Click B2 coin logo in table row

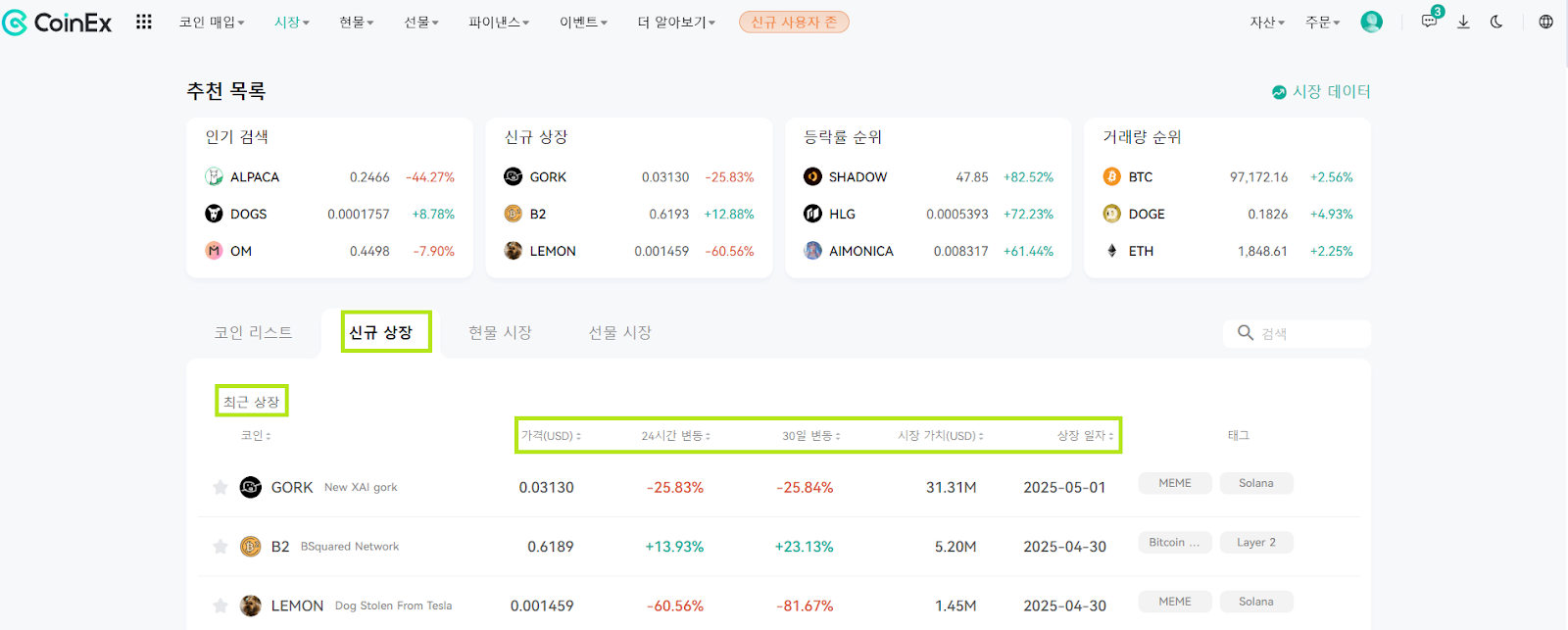tap(251, 547)
